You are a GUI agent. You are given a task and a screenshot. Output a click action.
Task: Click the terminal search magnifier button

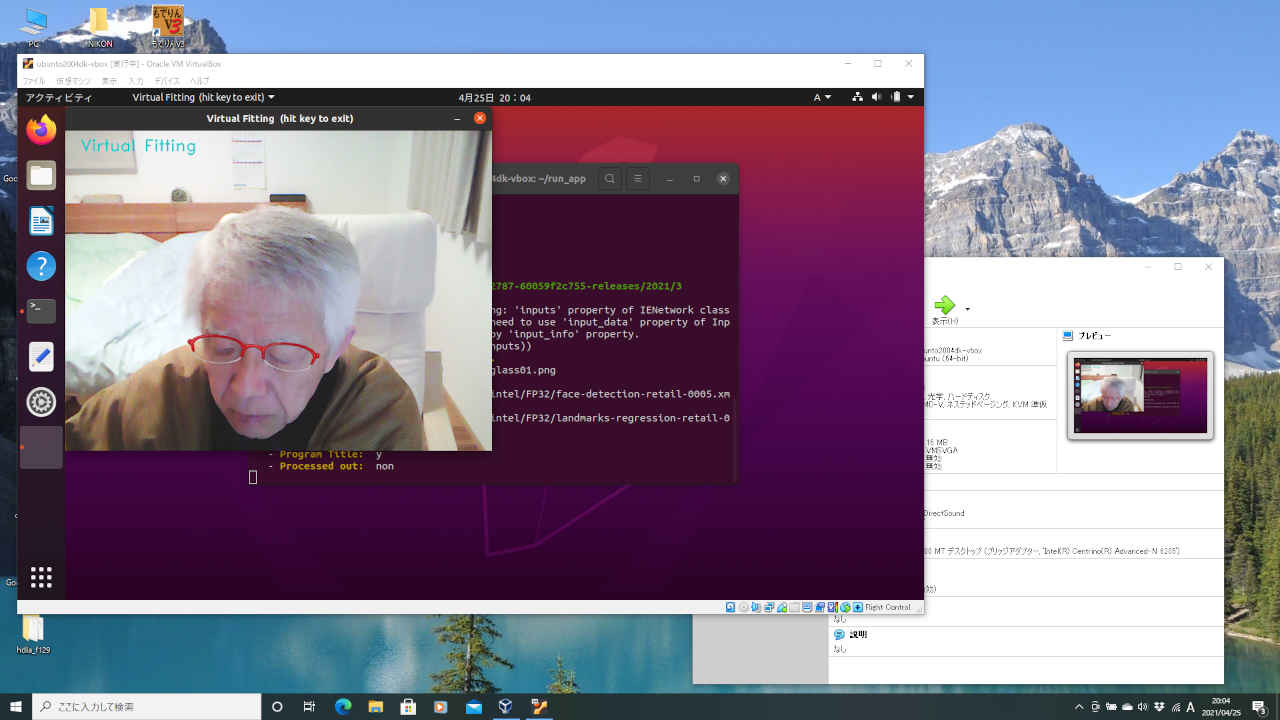[x=609, y=179]
